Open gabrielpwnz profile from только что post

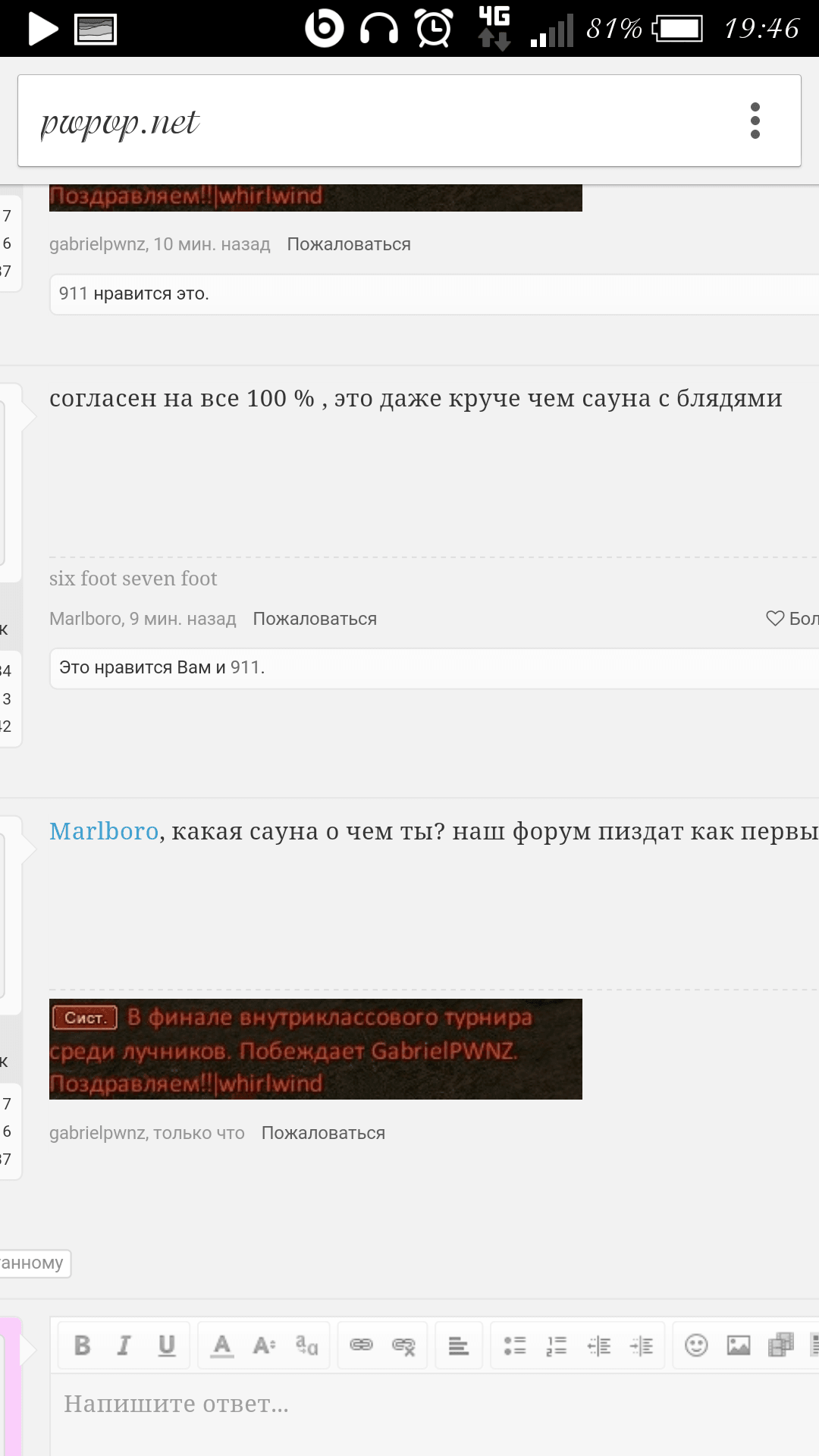click(x=97, y=1133)
